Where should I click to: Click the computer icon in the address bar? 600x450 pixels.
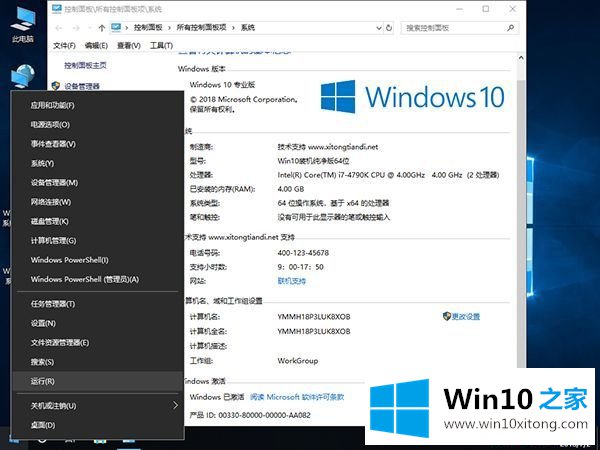point(116,28)
